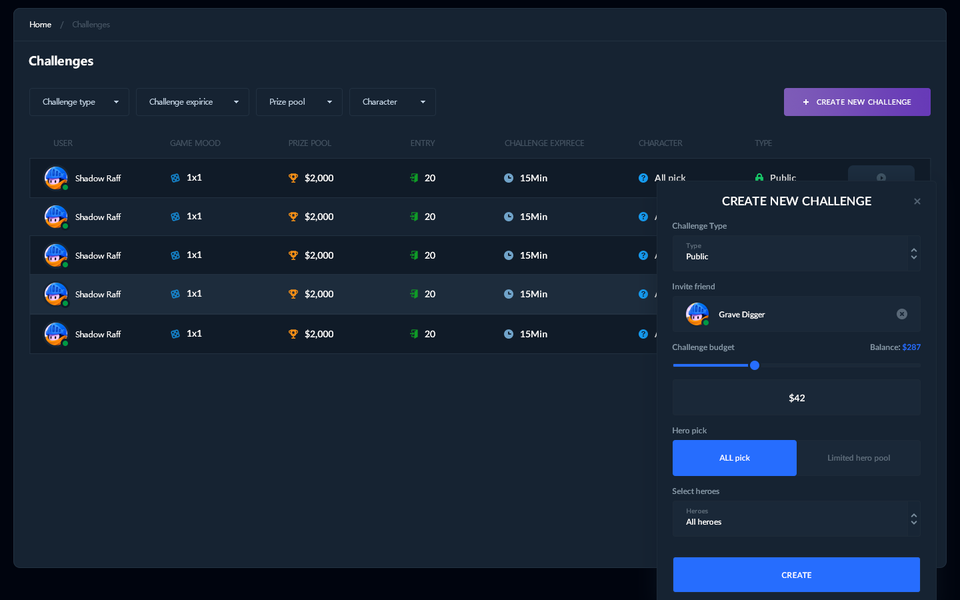Remove invited friend Grave Digger

(x=901, y=314)
